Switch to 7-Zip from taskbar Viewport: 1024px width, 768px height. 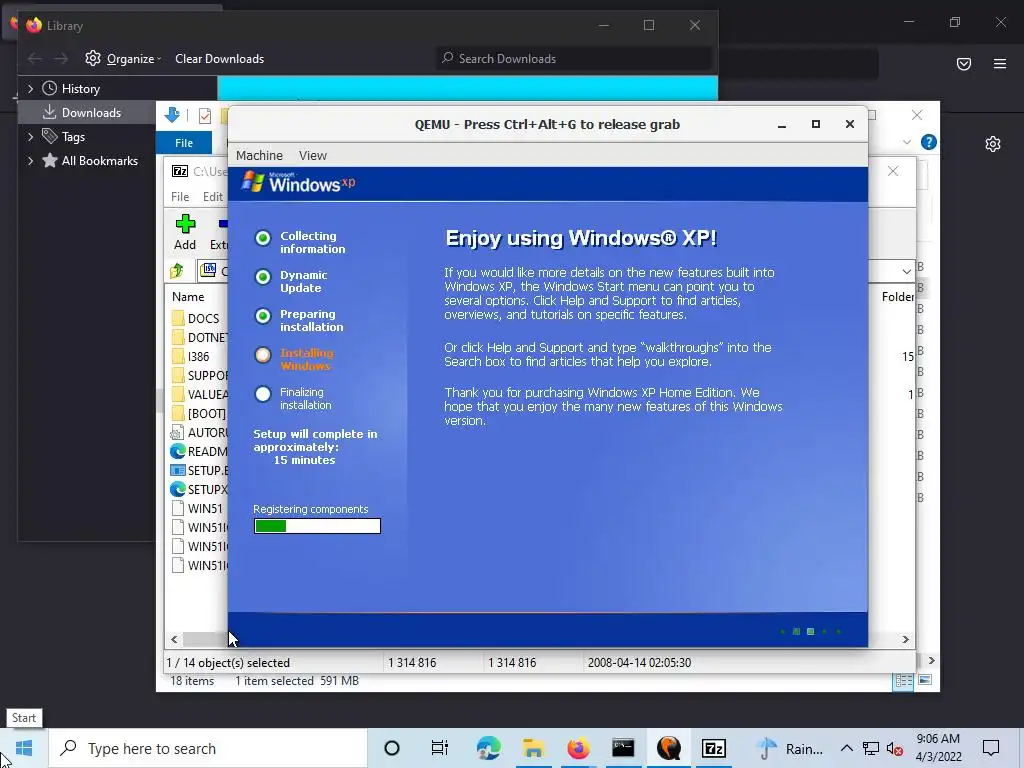point(713,748)
